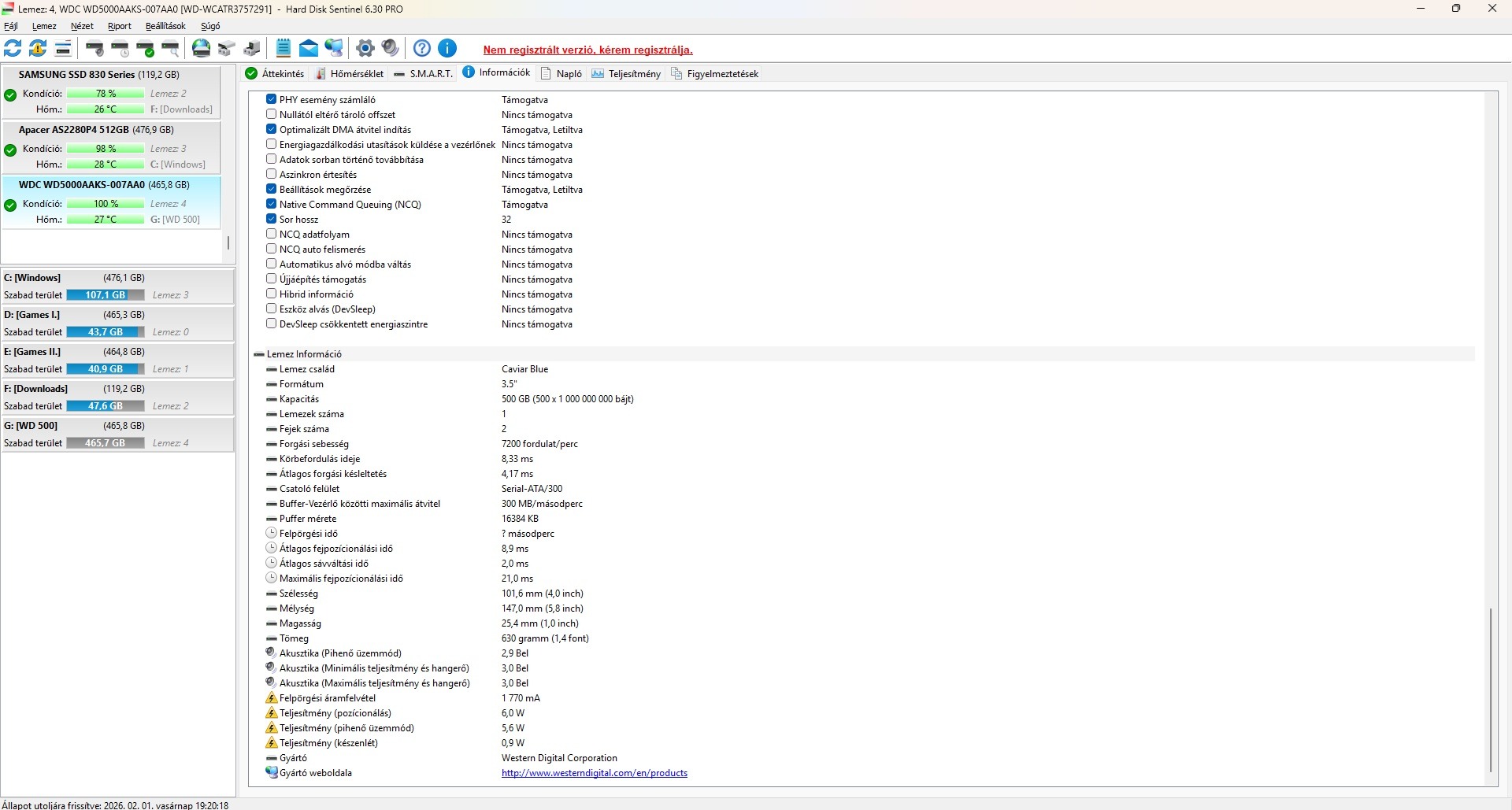Viewport: 1512px width, 810px height.
Task: Click the Caviar Blue disk family value
Action: (x=525, y=369)
